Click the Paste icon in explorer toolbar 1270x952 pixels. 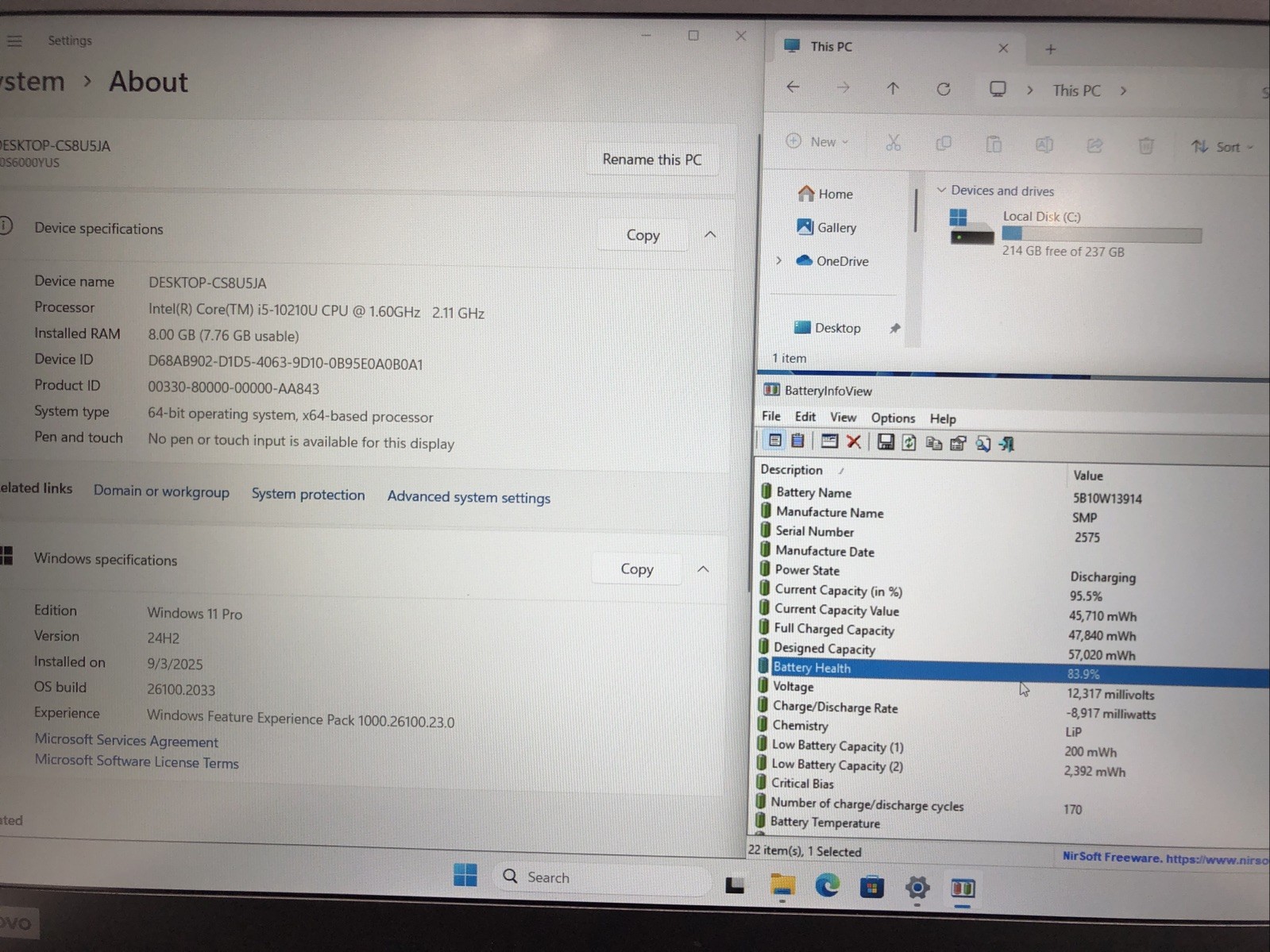(994, 144)
